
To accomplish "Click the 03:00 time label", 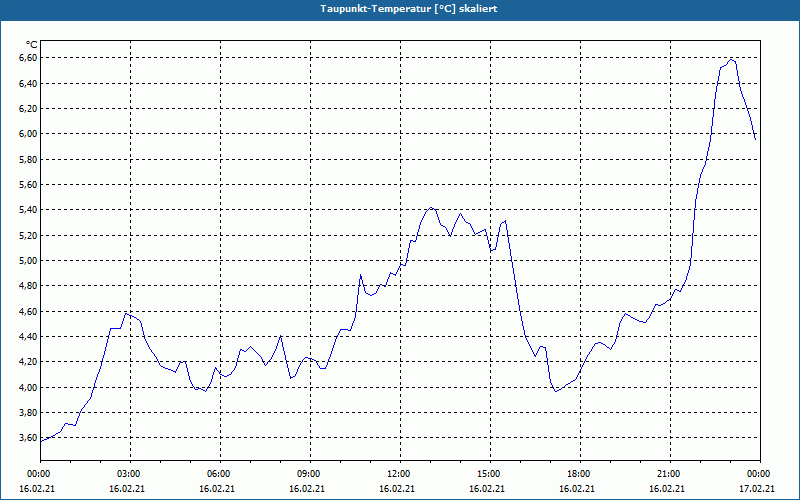I will coord(130,474).
